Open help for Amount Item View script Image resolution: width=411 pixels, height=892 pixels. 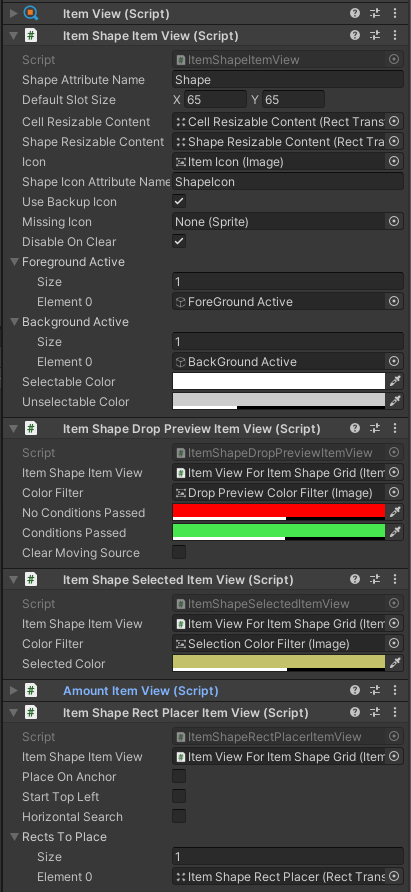click(x=355, y=691)
